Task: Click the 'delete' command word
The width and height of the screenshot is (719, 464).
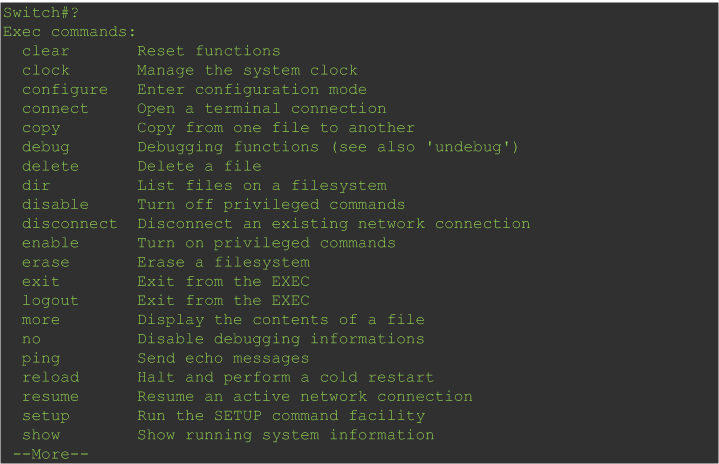Action: (50, 166)
